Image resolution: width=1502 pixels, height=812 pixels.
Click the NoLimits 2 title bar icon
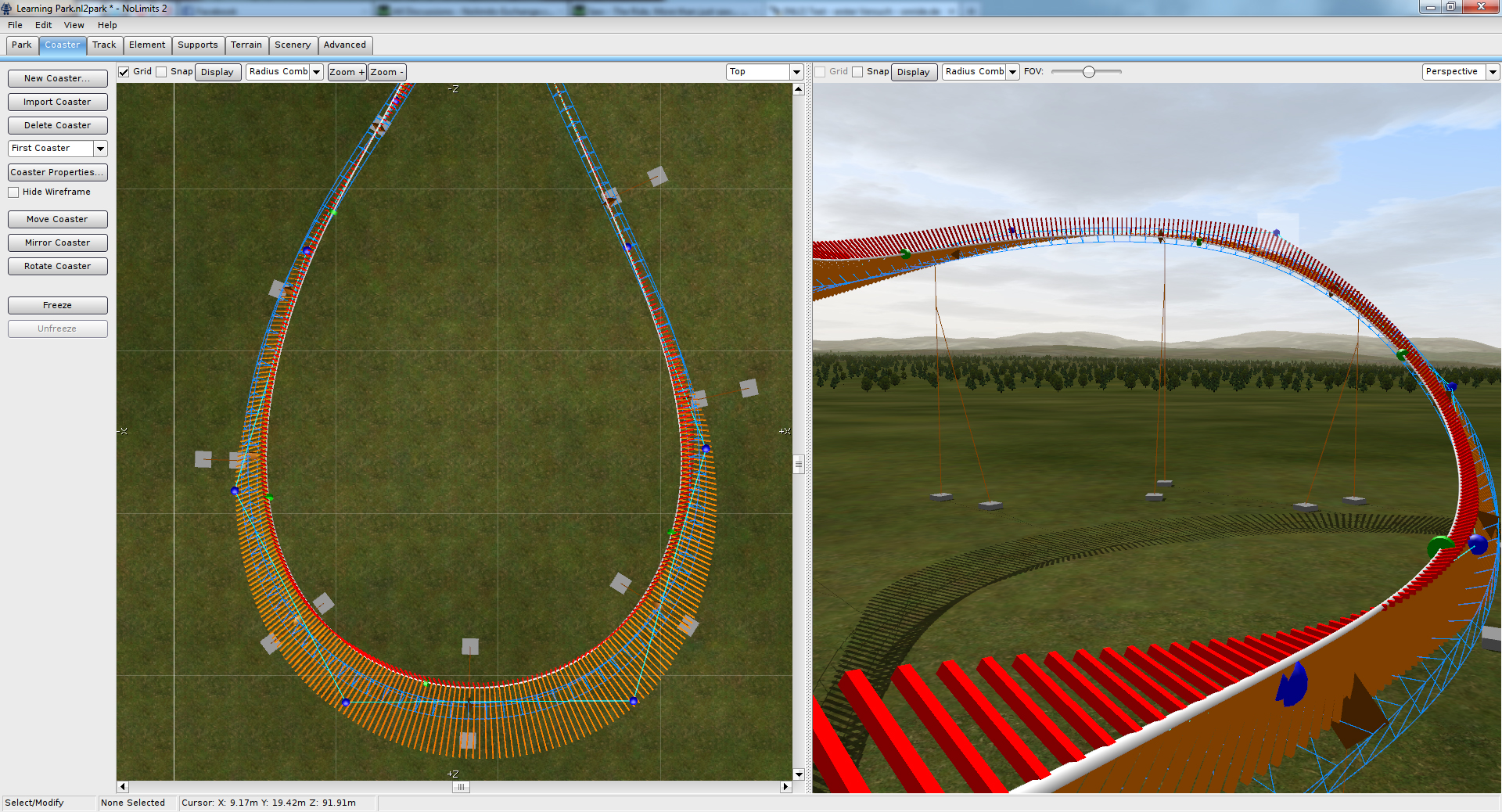coord(7,9)
